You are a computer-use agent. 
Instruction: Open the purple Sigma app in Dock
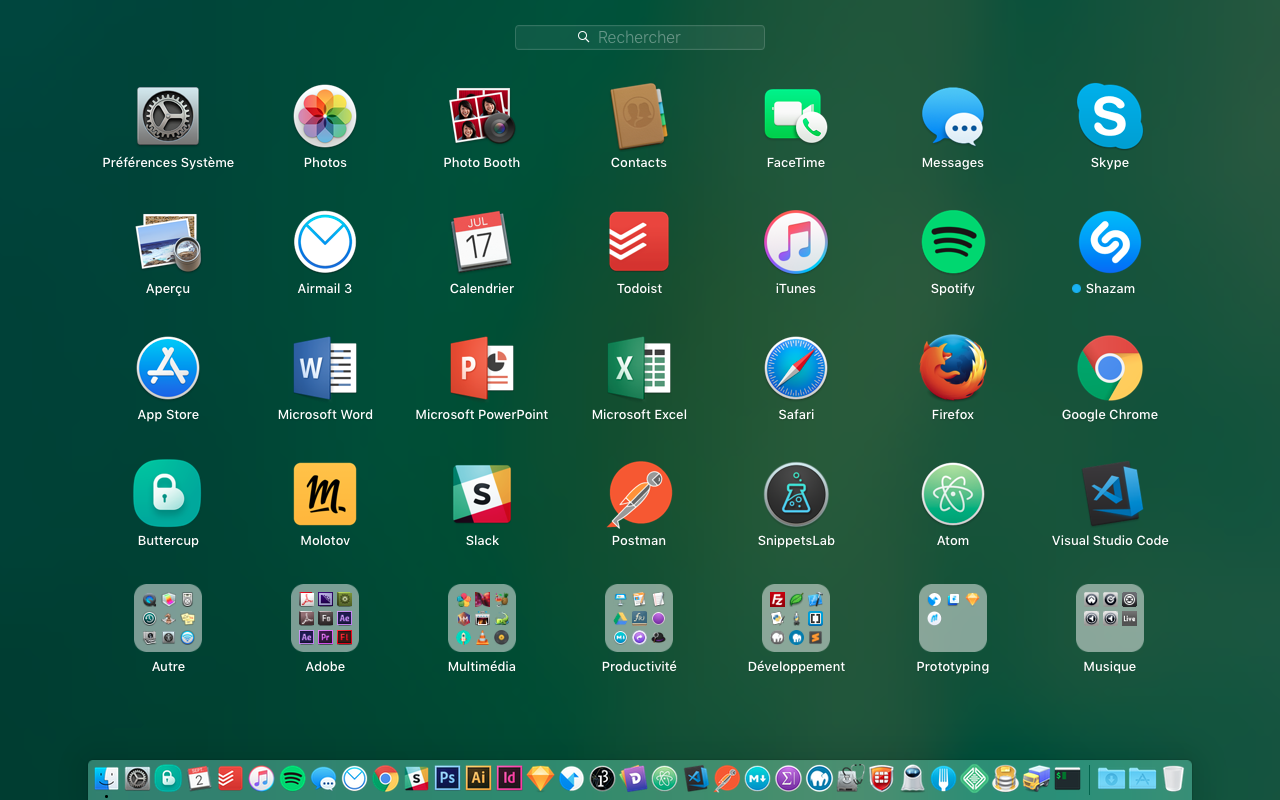[x=788, y=778]
